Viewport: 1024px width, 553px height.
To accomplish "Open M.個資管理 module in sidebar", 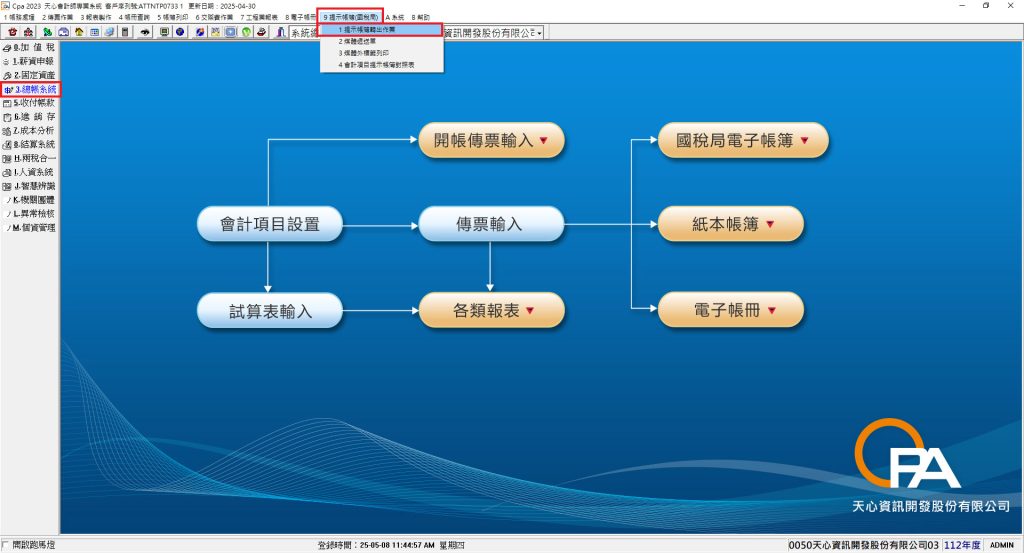I will (29, 228).
